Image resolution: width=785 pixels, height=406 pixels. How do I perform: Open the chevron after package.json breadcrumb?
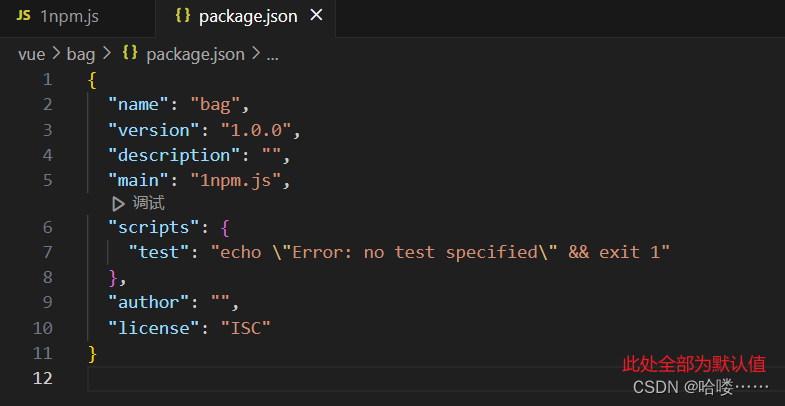(x=256, y=54)
